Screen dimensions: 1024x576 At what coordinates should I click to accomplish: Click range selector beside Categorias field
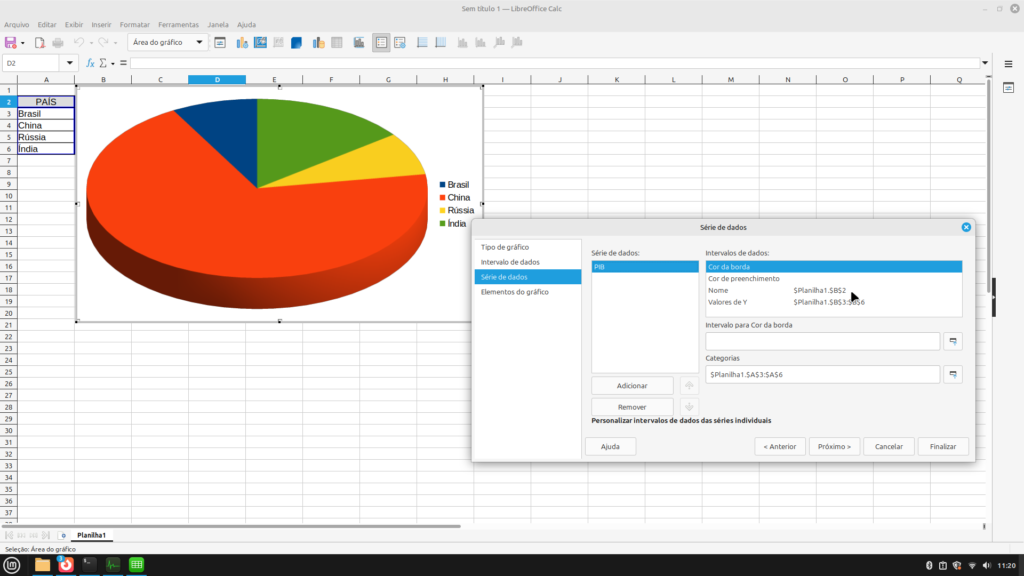pyautogui.click(x=953, y=374)
